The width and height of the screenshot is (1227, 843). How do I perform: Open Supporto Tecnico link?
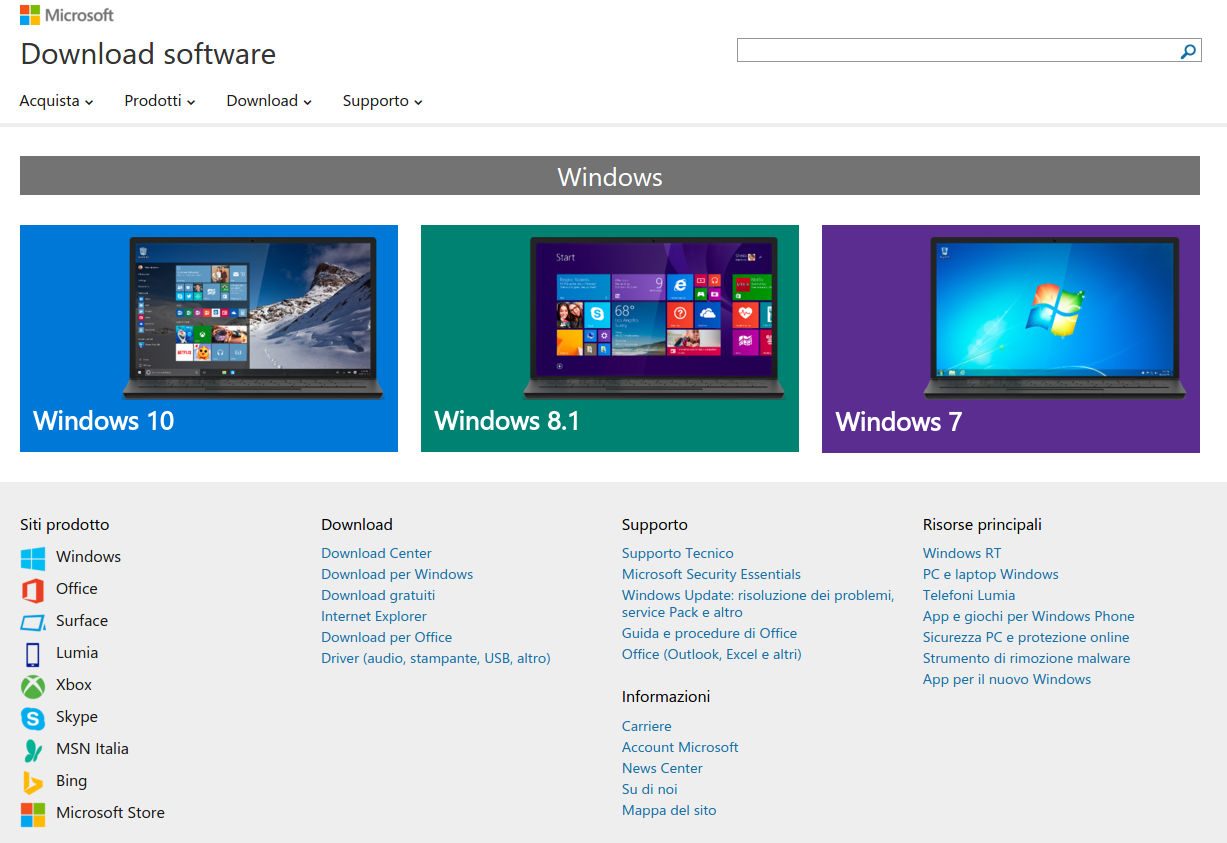(677, 553)
